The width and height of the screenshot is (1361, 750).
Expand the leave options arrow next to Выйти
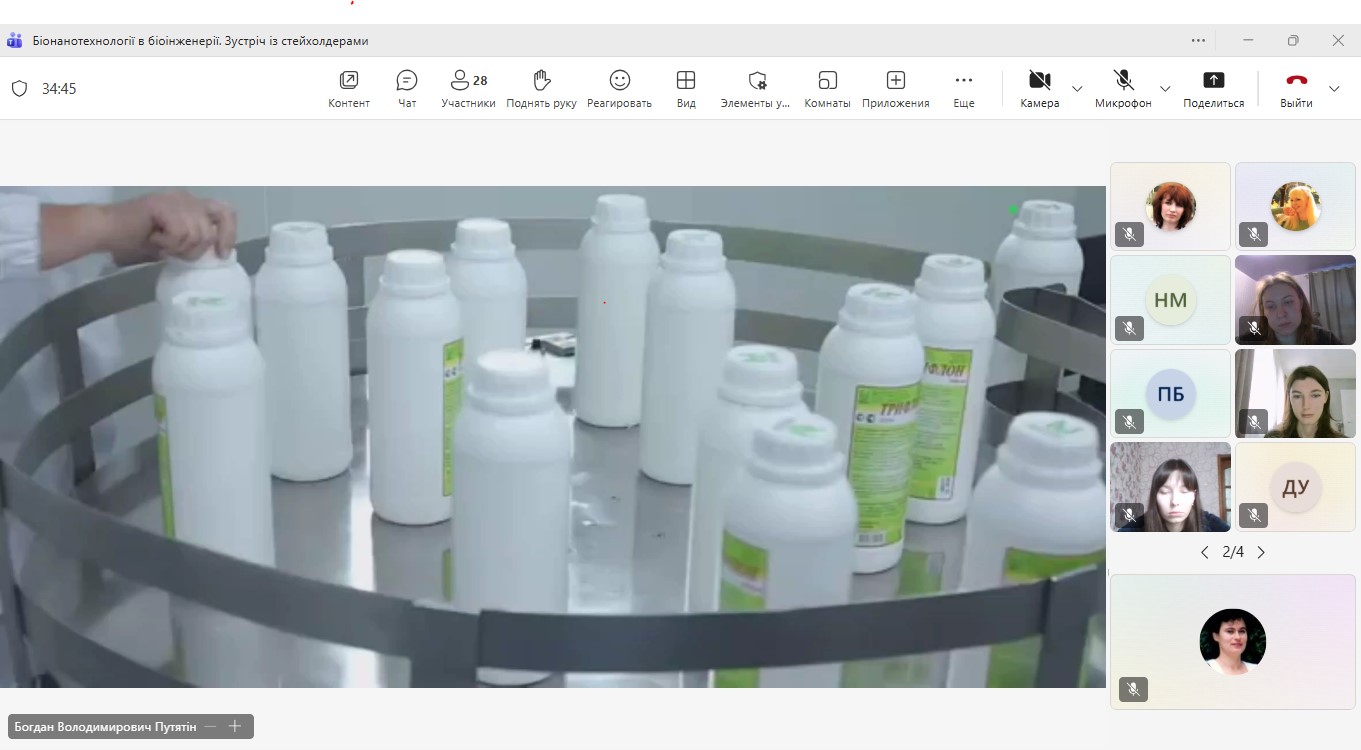click(x=1334, y=89)
